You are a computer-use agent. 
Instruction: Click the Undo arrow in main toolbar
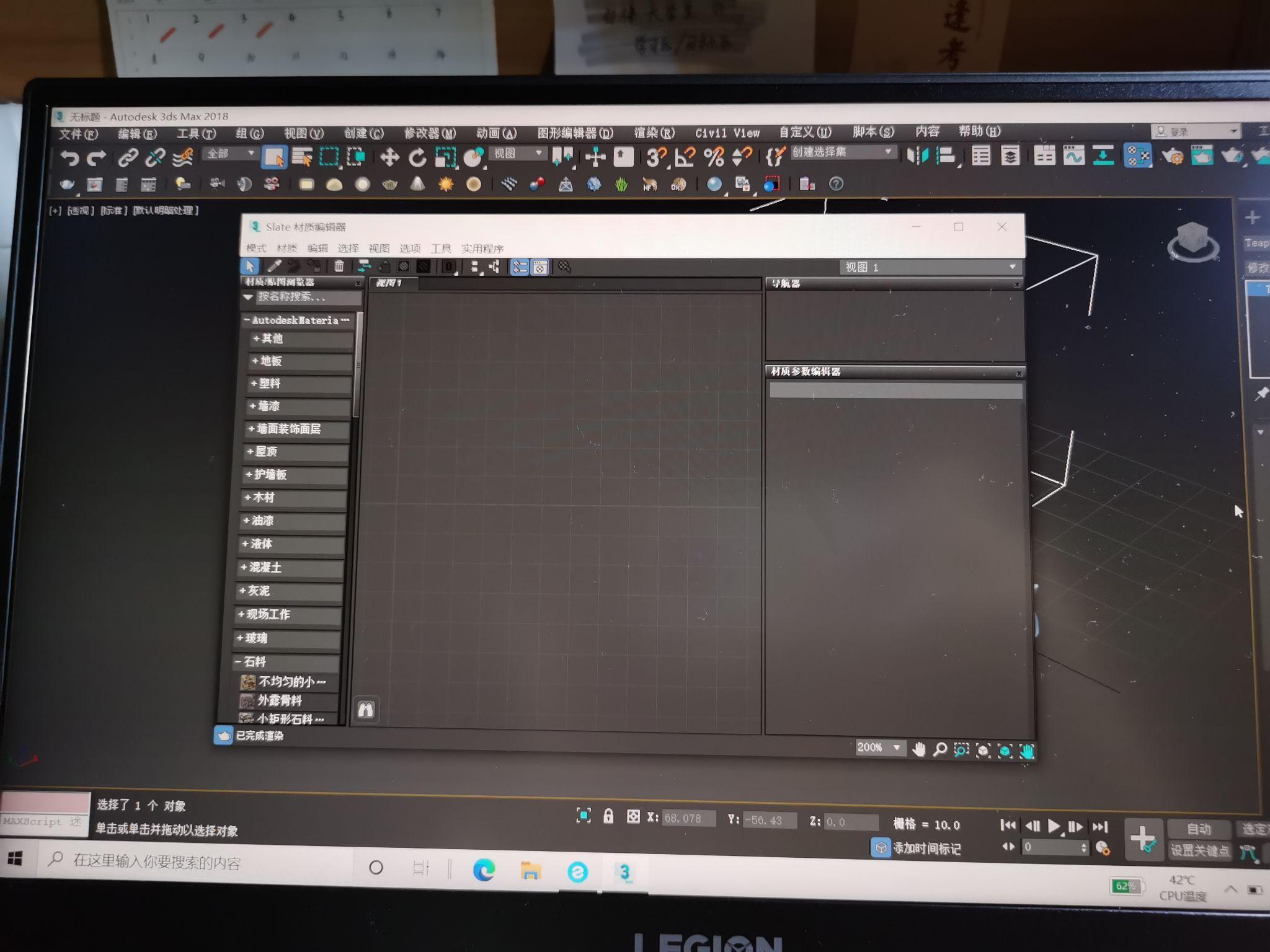(x=69, y=158)
